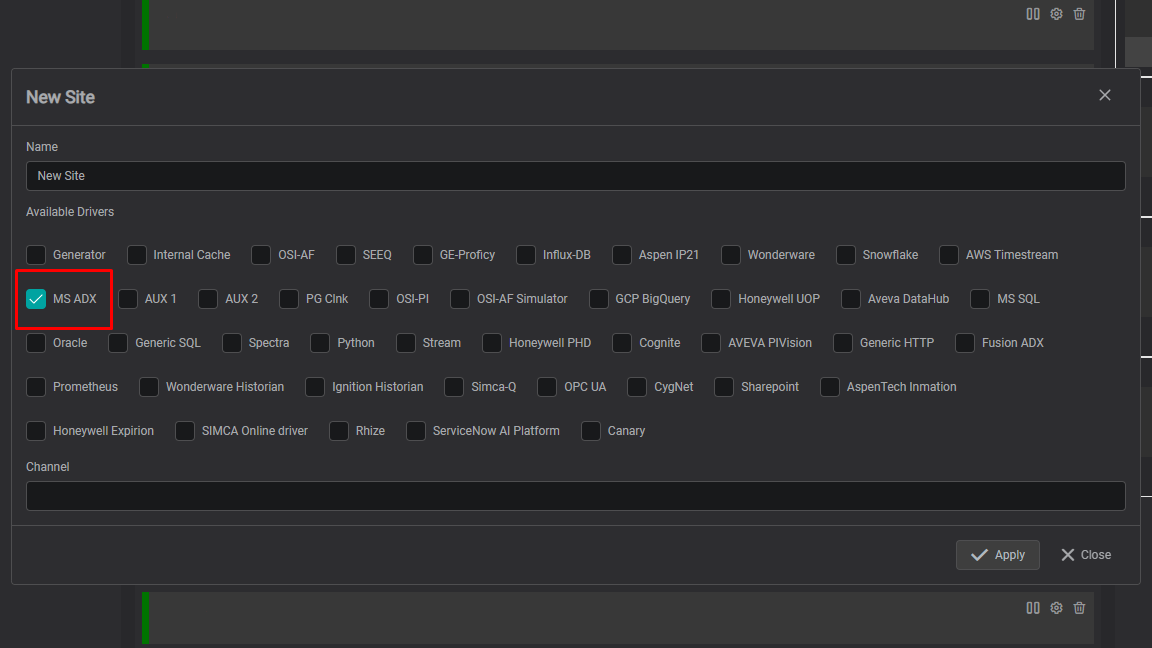Dismiss New Site dialog with X icon

click(1105, 95)
